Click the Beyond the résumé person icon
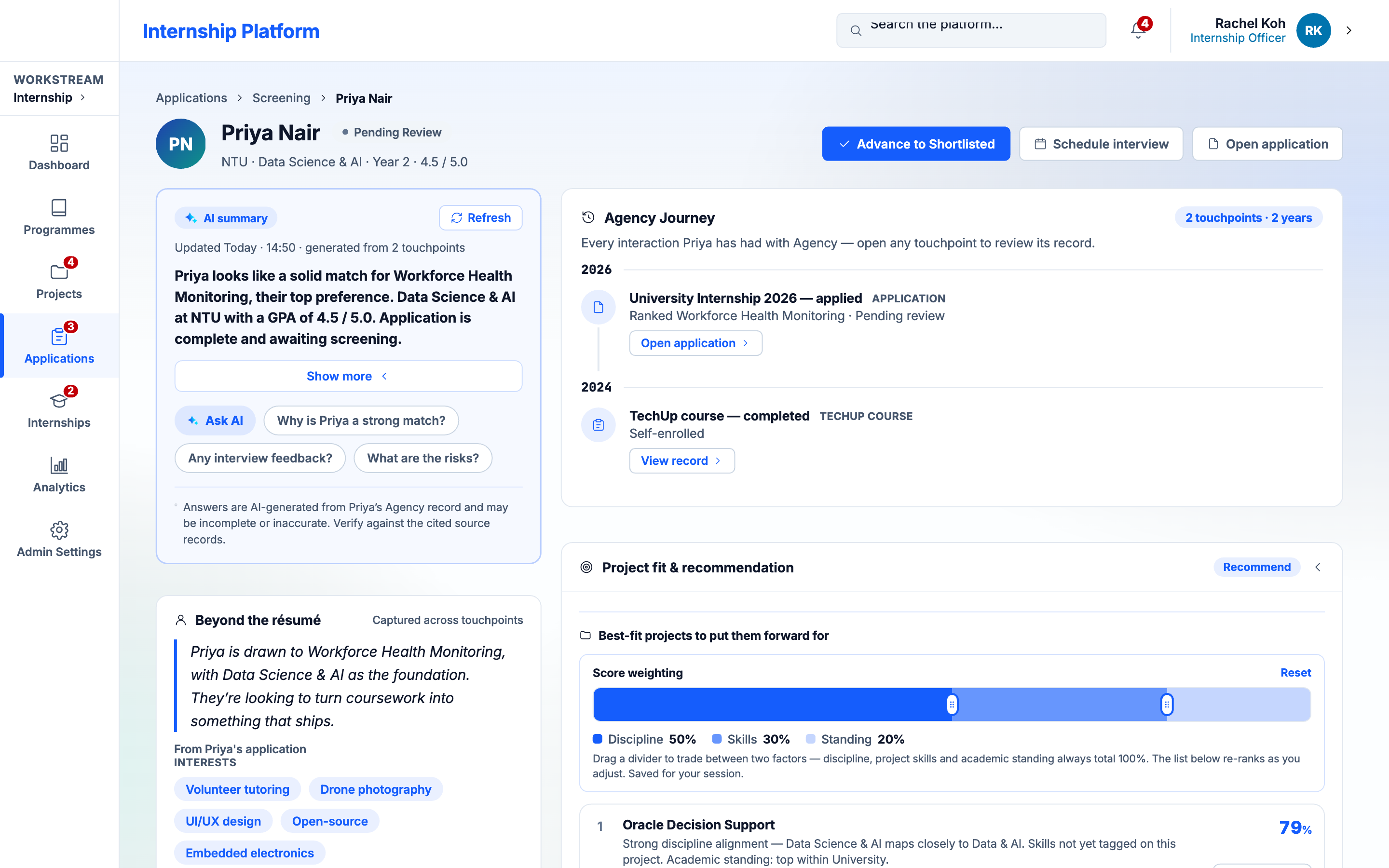 [181, 620]
